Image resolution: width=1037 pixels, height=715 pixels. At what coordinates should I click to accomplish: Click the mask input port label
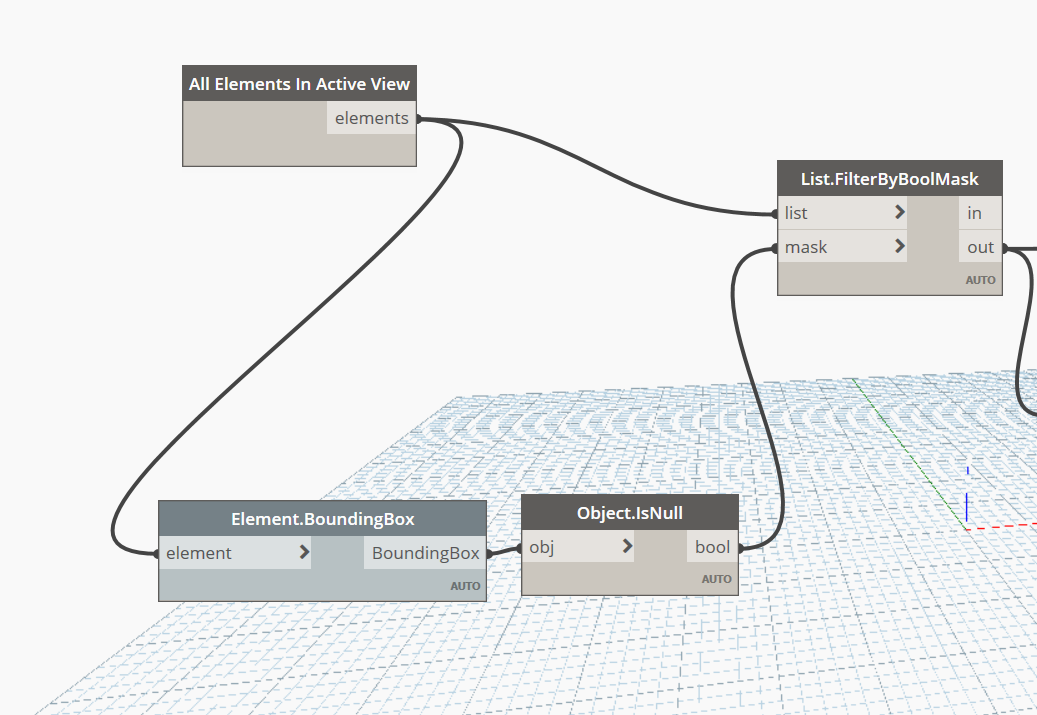(x=806, y=247)
